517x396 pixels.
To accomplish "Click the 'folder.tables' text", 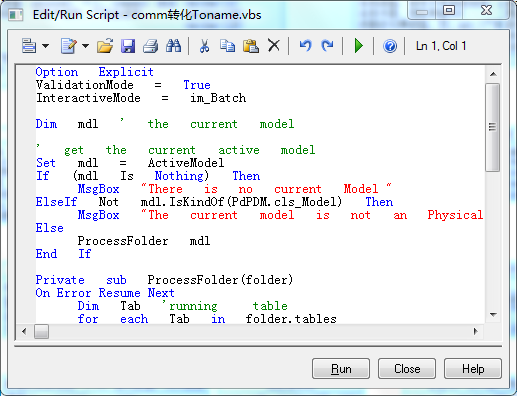I will pos(291,319).
